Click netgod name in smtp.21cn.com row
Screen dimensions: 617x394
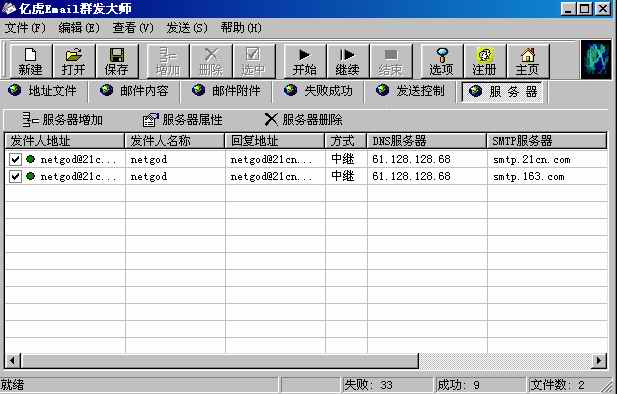149,159
